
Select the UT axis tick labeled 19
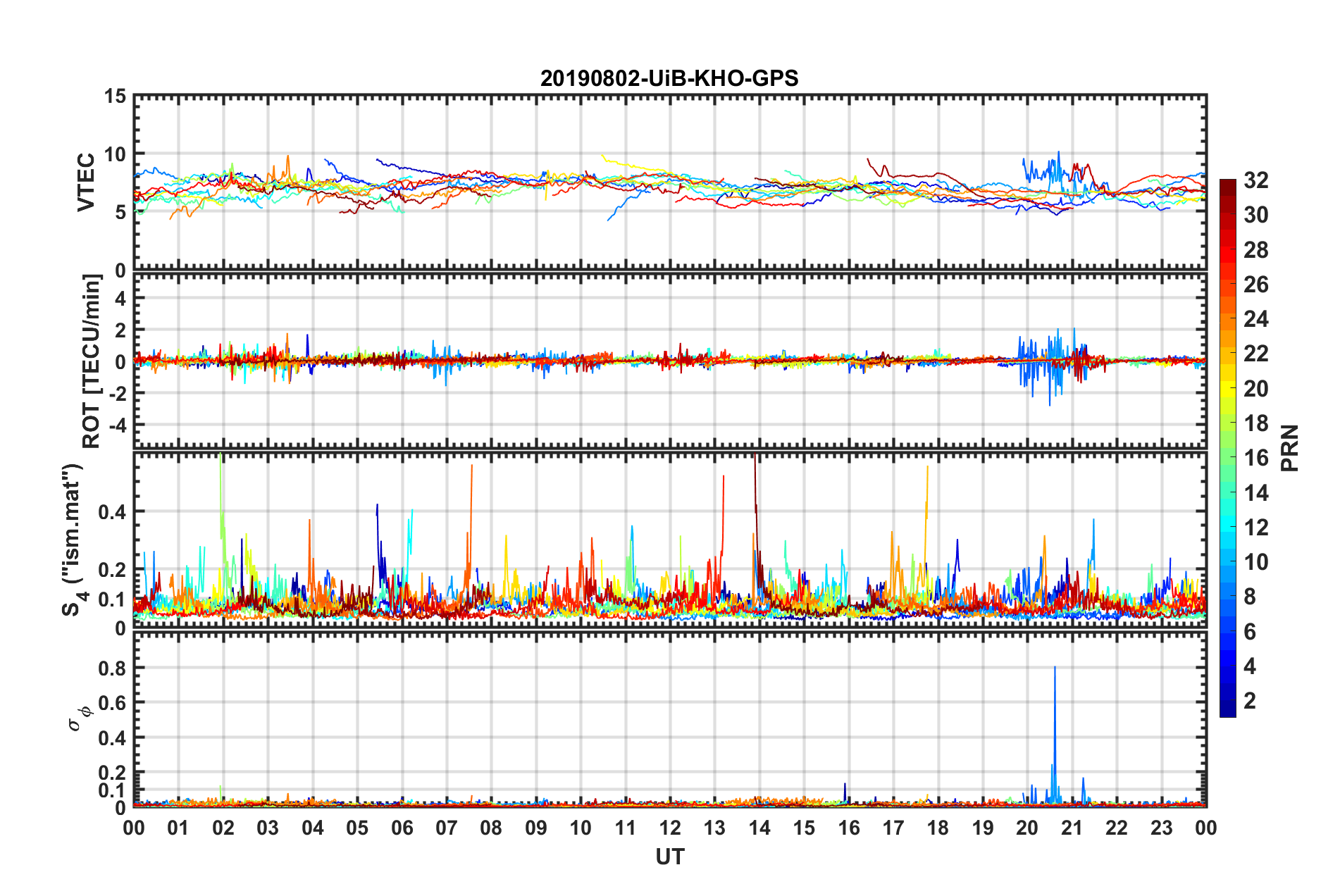[983, 828]
